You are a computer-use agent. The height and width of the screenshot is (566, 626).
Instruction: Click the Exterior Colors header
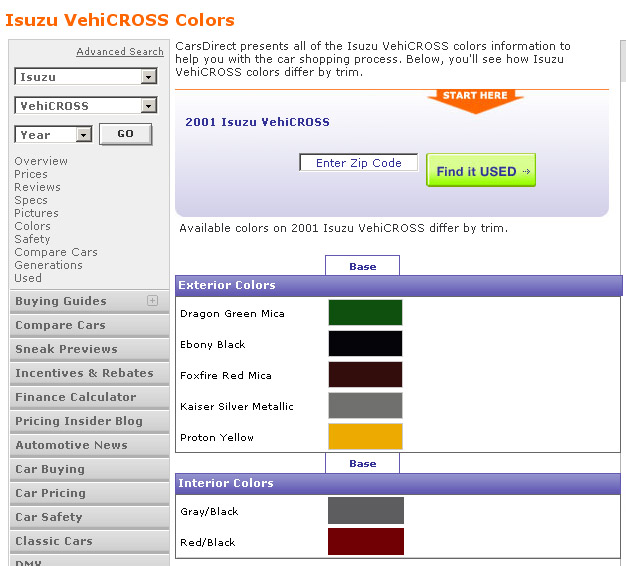(x=398, y=285)
